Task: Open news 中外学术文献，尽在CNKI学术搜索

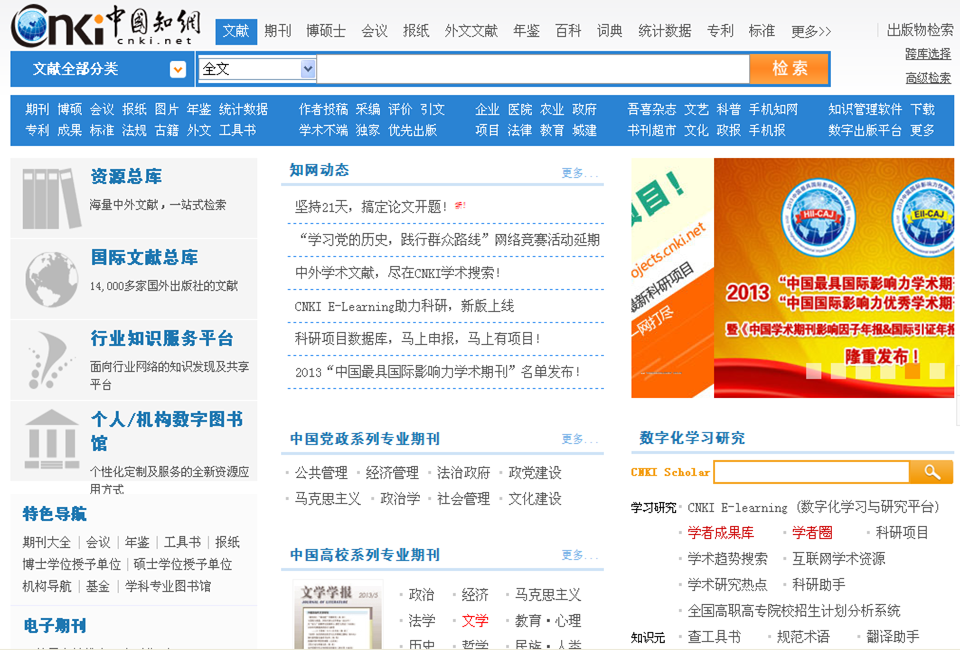Action: click(398, 273)
